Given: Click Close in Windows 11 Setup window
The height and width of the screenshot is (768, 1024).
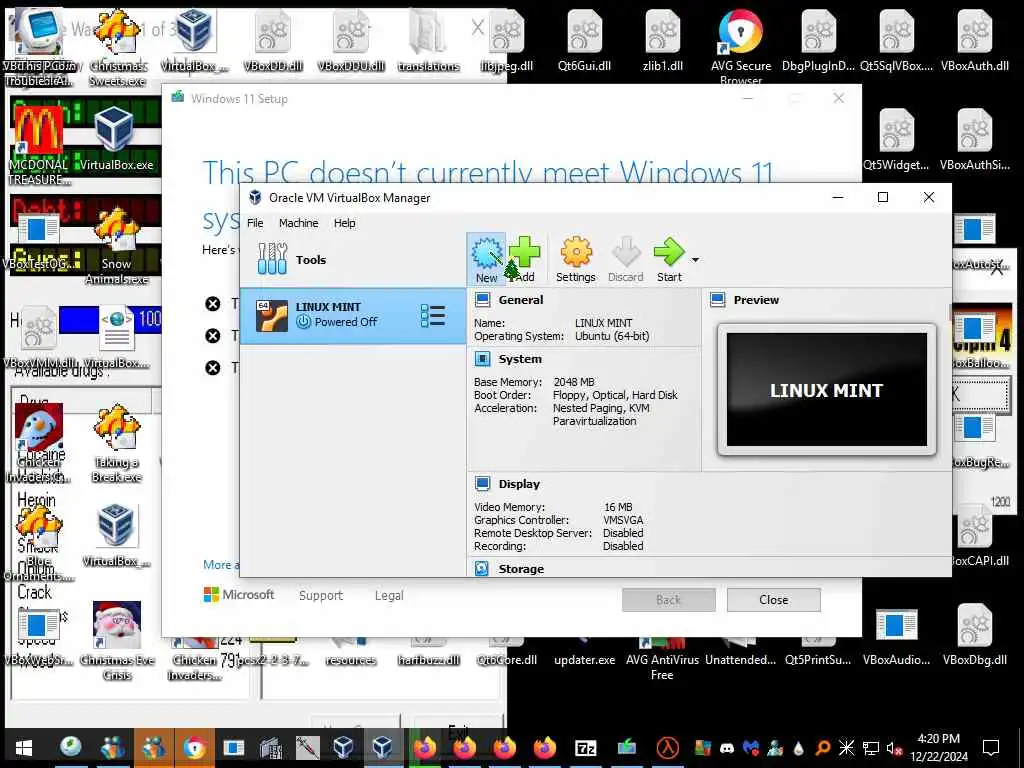Looking at the screenshot, I should coord(773,600).
